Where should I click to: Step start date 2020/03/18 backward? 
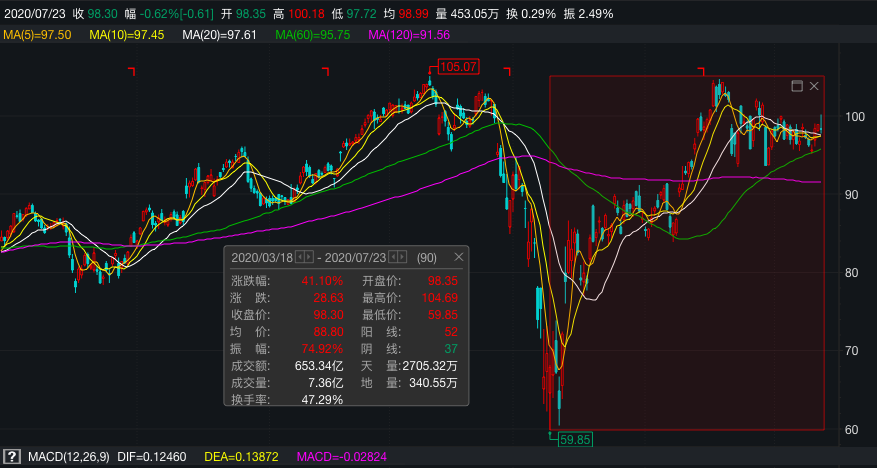[300, 257]
